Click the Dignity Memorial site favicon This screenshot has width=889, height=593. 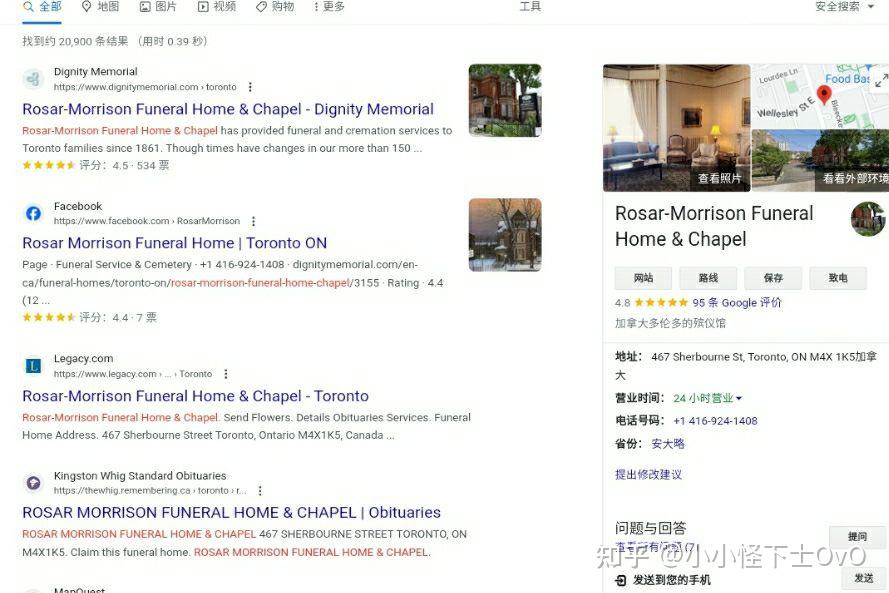tap(33, 79)
